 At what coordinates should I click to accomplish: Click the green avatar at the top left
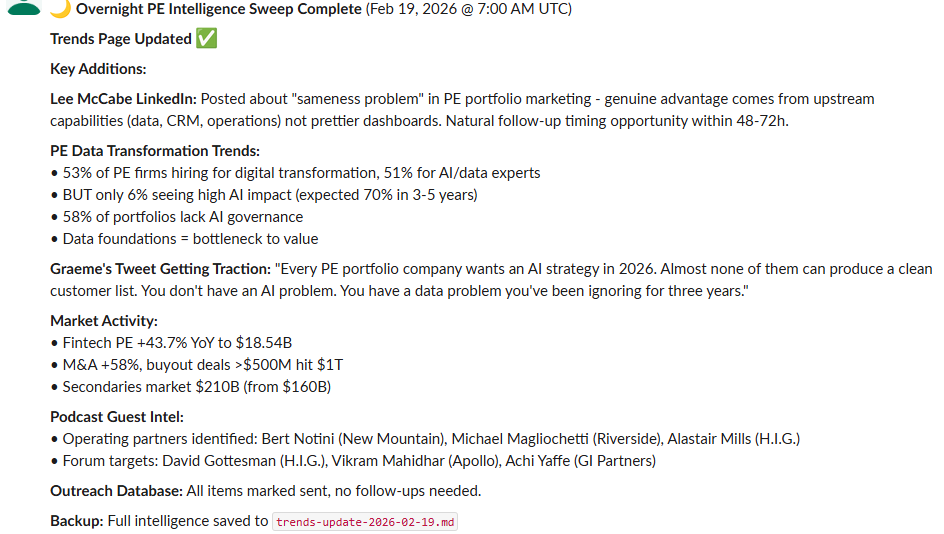pos(22,8)
